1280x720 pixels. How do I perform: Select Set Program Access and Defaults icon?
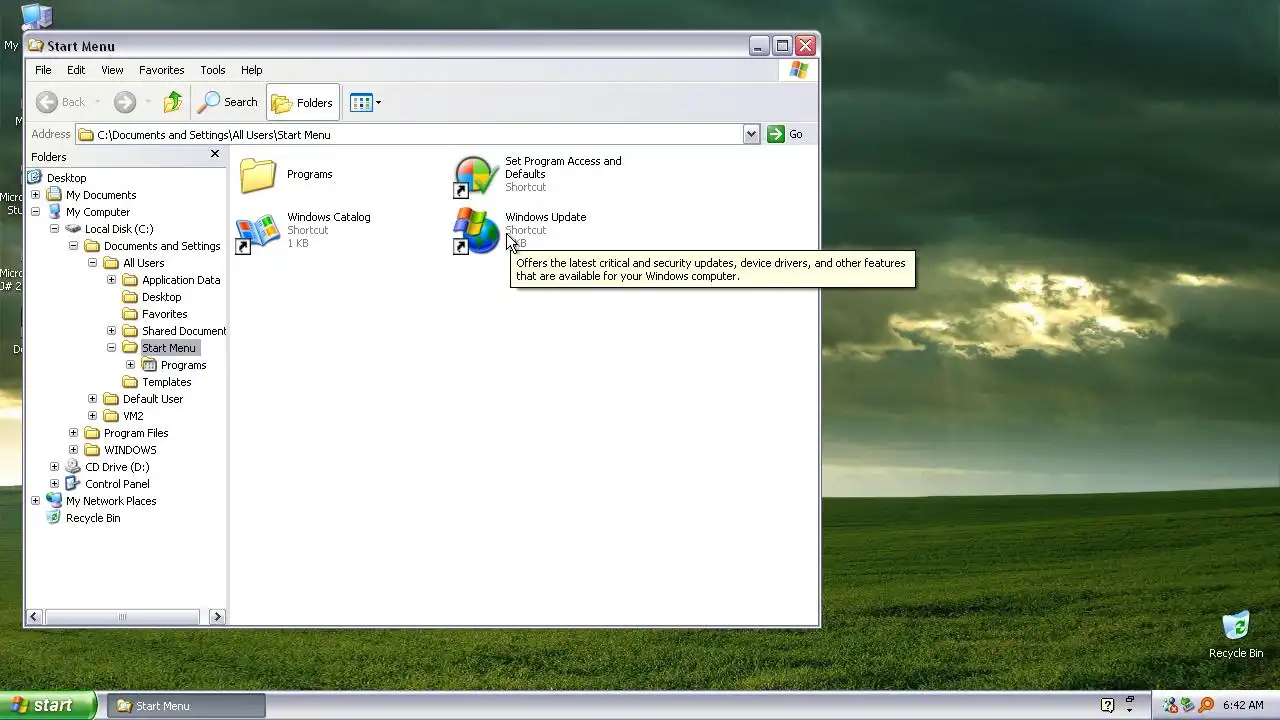[x=476, y=176]
